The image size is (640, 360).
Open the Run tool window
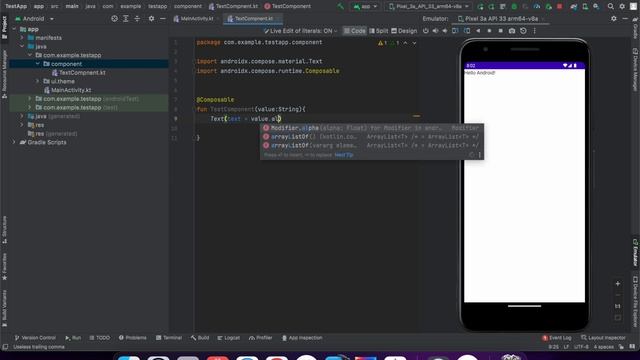pyautogui.click(x=73, y=338)
